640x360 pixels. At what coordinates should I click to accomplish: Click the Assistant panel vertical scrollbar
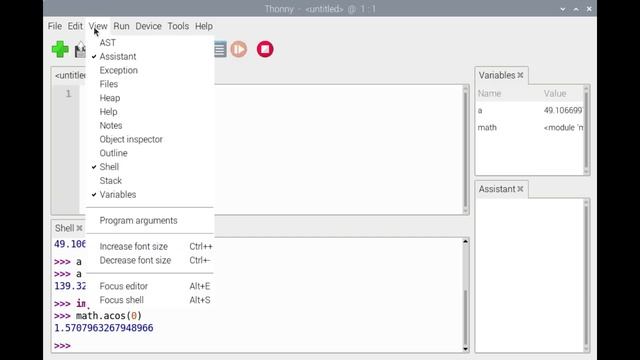(587, 276)
